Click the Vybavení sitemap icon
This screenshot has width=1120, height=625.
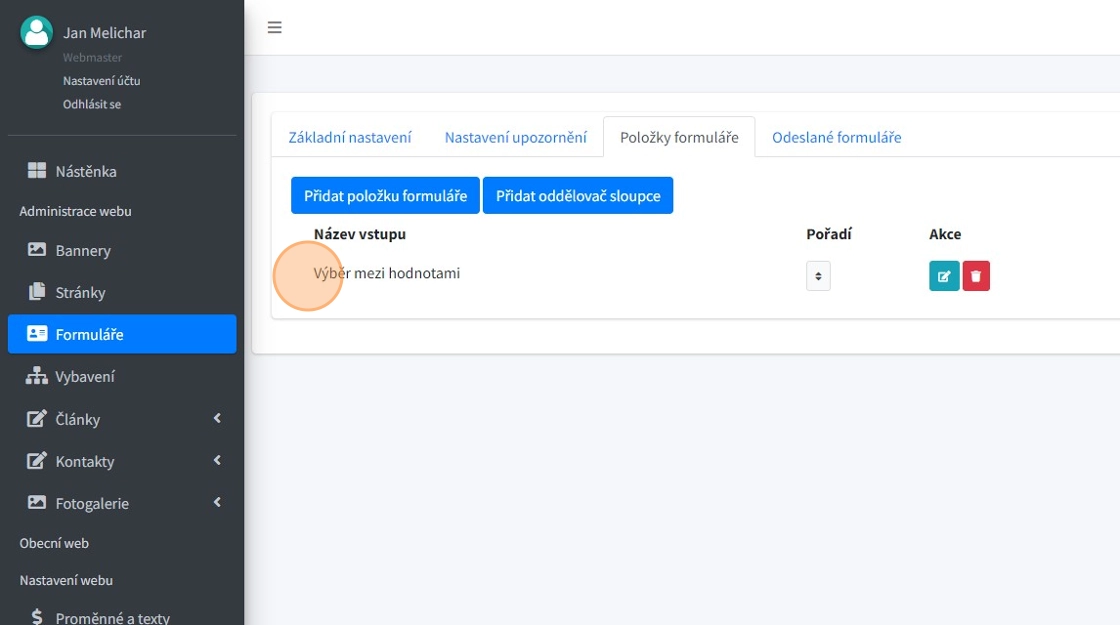click(37, 376)
